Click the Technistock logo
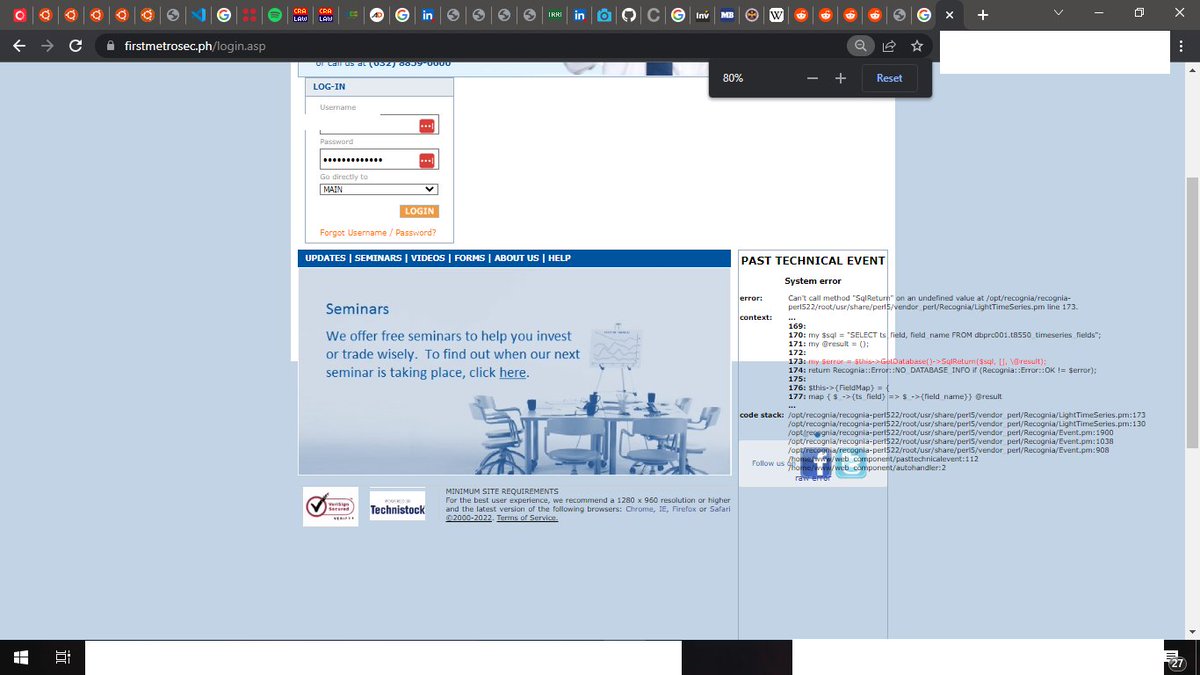The image size is (1200, 675). click(397, 505)
